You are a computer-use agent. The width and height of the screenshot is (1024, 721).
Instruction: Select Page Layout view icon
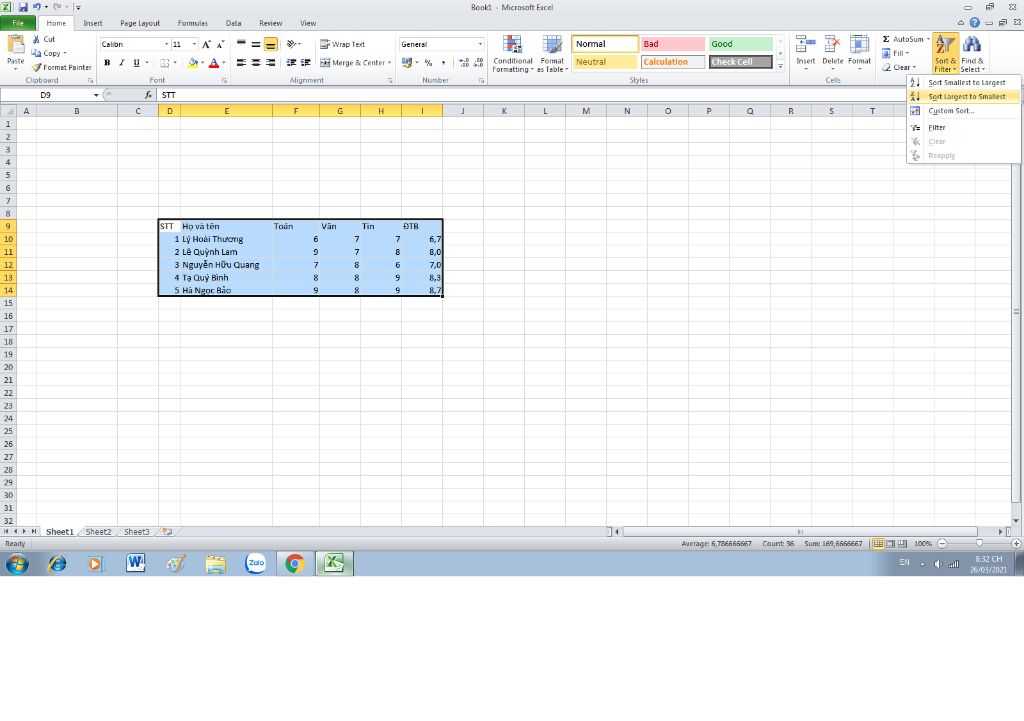pyautogui.click(x=890, y=543)
